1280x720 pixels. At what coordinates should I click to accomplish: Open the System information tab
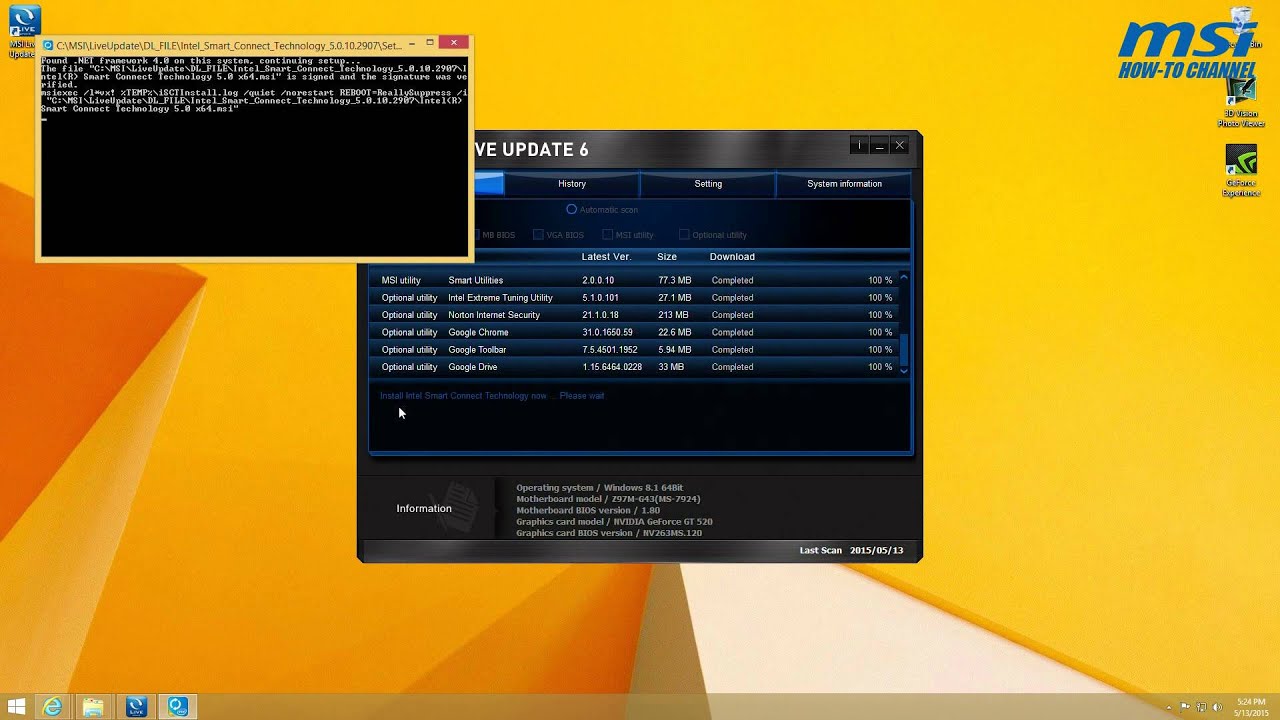(x=844, y=184)
